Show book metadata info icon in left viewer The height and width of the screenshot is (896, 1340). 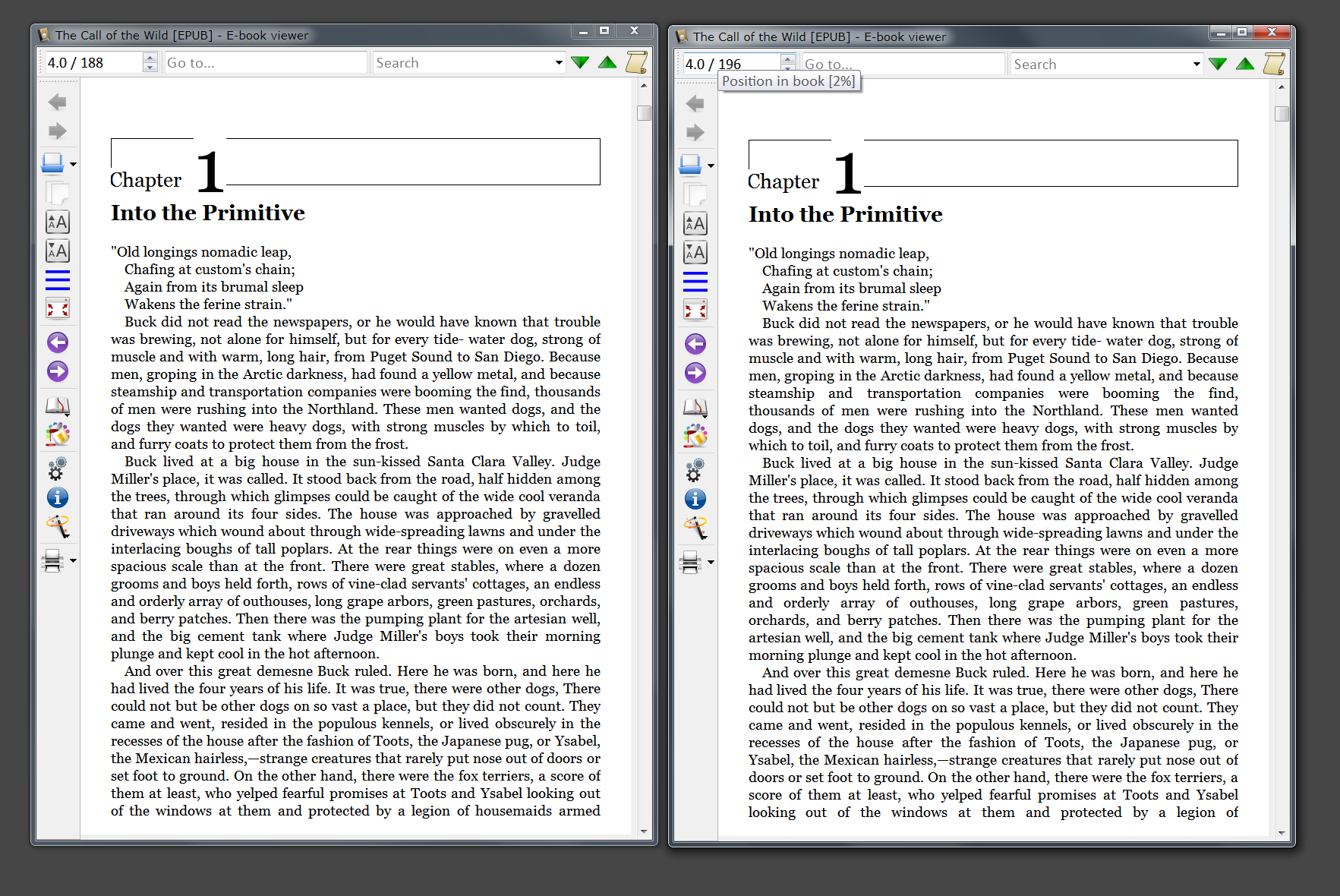tap(58, 497)
